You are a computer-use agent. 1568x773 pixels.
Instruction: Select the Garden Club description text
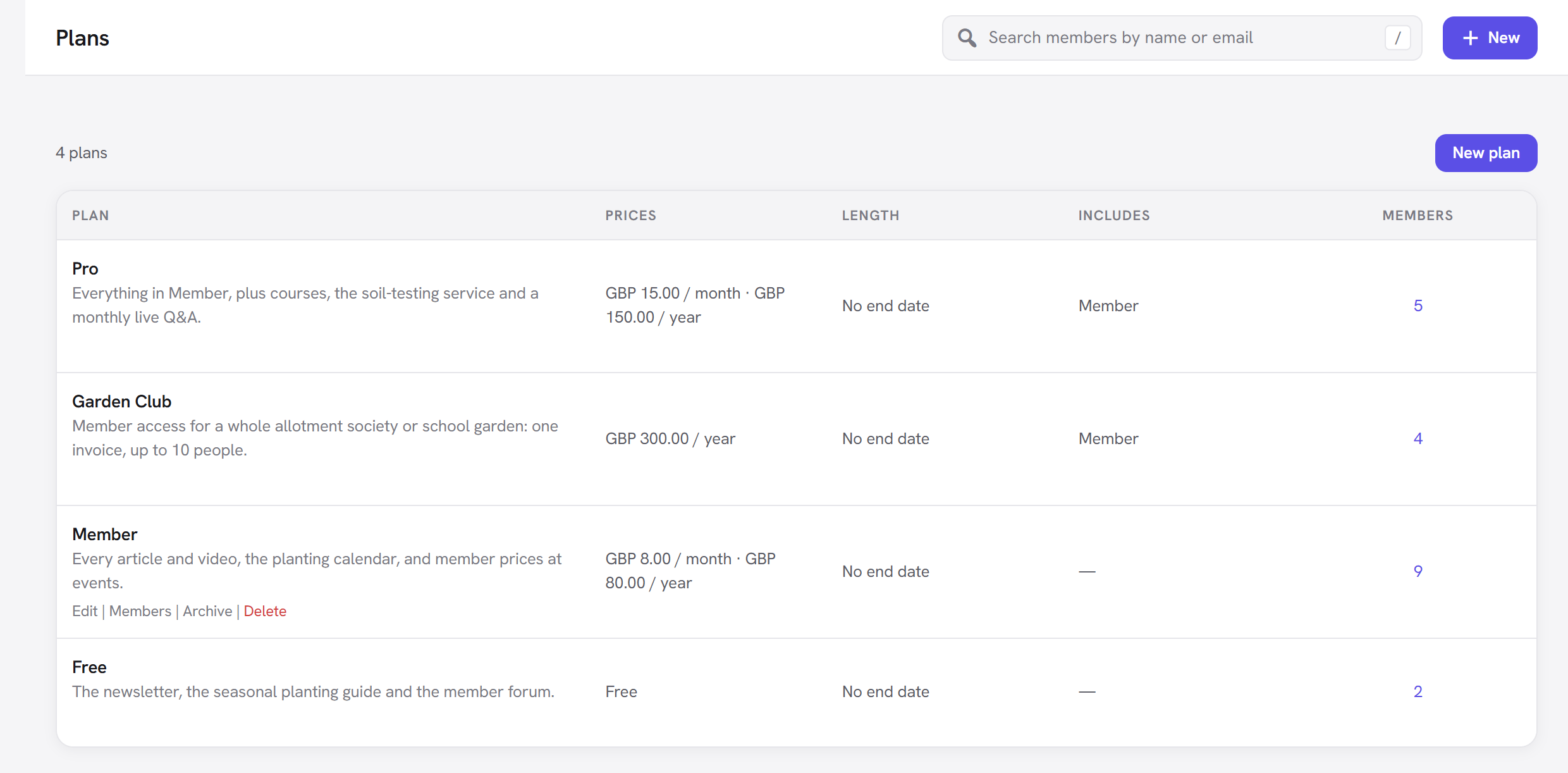[x=315, y=438]
